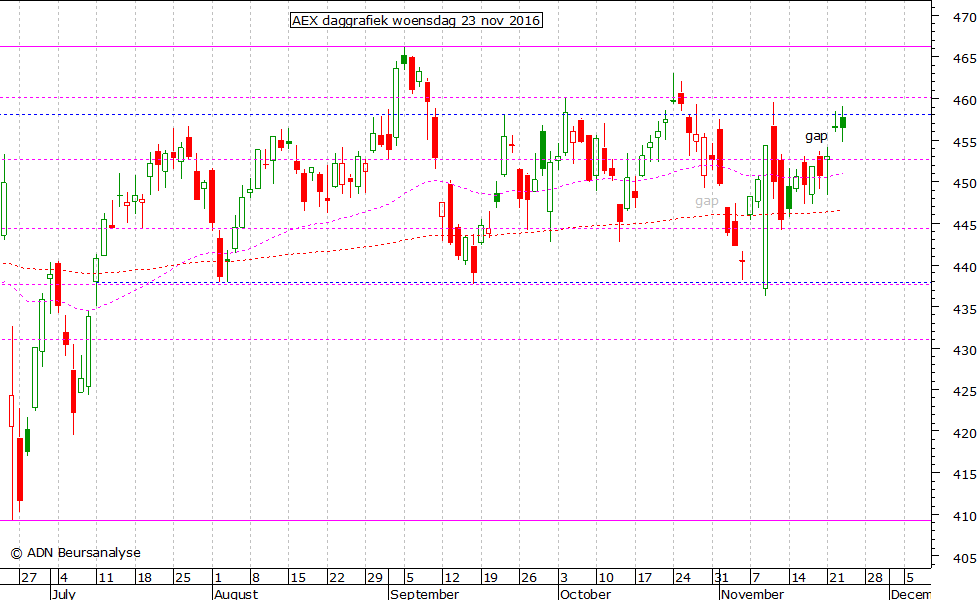The height and width of the screenshot is (600, 979).
Task: Click the date label '17' in October
Action: tap(644, 578)
